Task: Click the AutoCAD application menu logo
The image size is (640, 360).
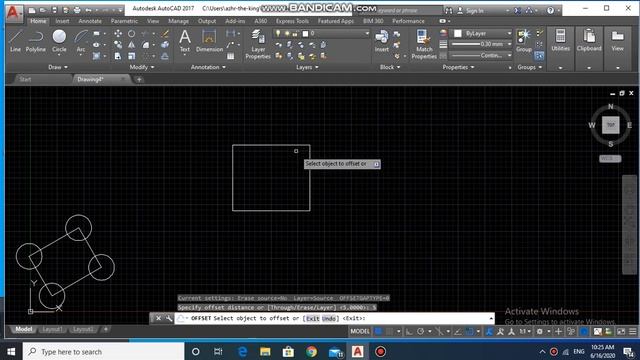Action: pos(13,12)
